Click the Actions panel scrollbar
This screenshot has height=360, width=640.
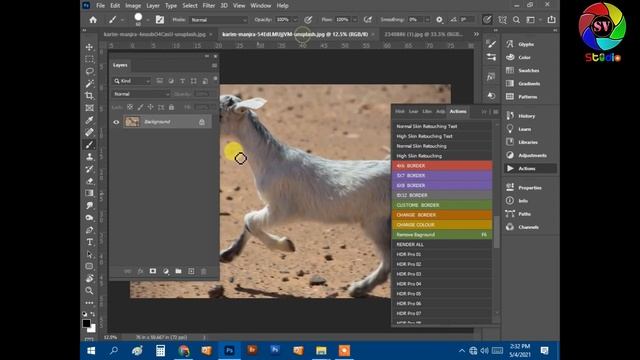497,232
